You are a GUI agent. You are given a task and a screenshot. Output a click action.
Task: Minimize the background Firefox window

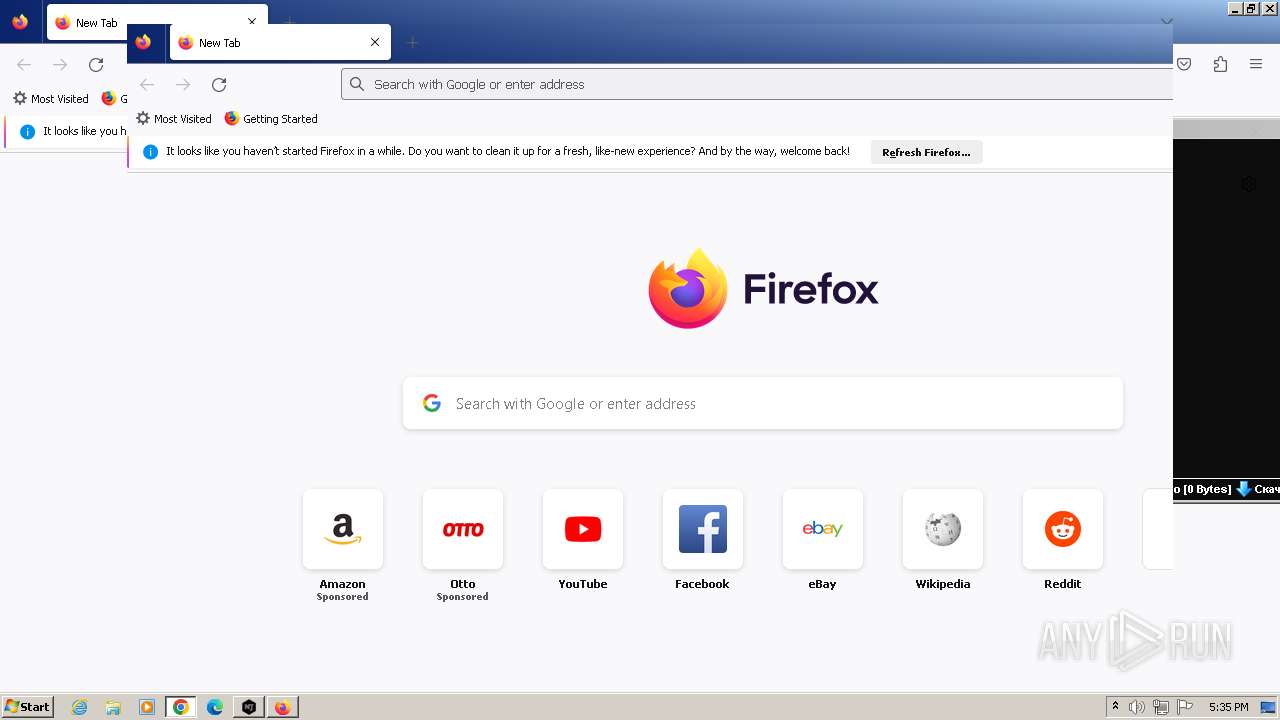point(1235,9)
